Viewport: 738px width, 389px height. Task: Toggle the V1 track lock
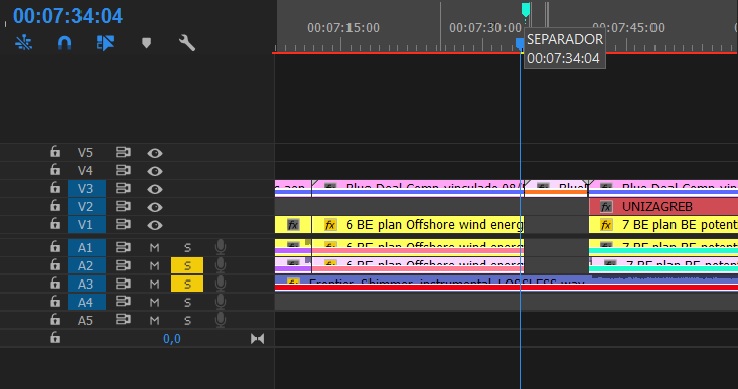[x=55, y=224]
